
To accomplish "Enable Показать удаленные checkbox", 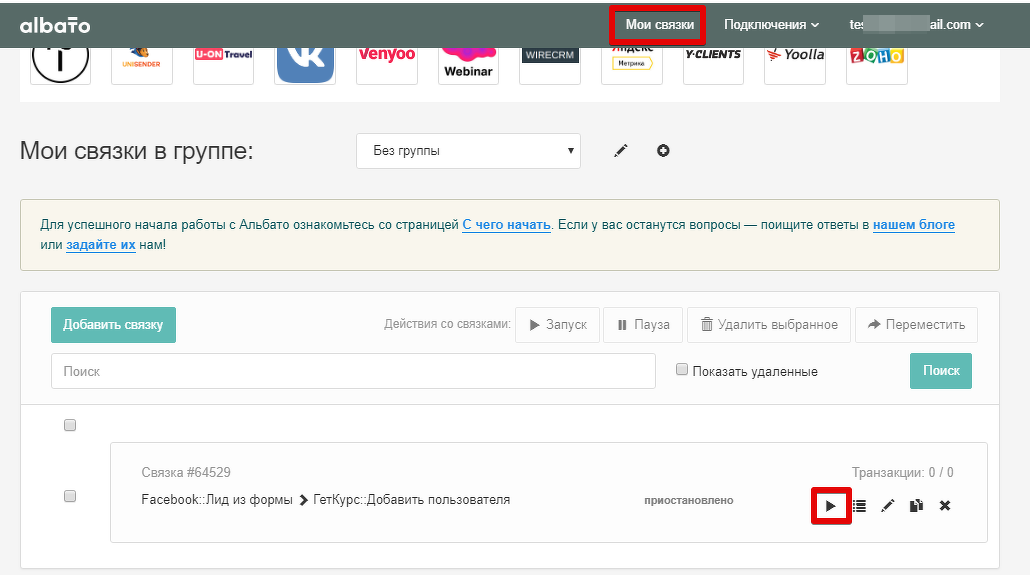I will pyautogui.click(x=682, y=370).
